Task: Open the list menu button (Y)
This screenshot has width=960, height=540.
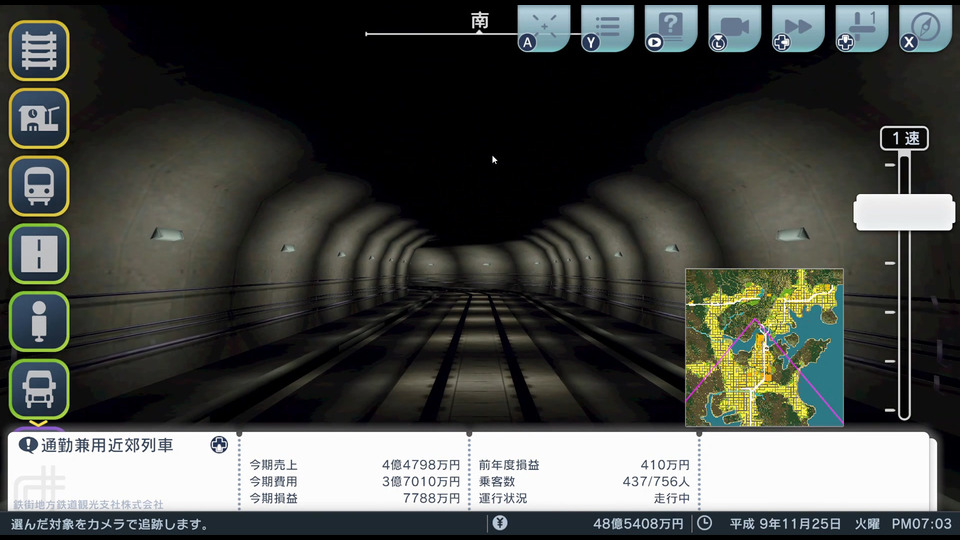Action: [x=607, y=28]
